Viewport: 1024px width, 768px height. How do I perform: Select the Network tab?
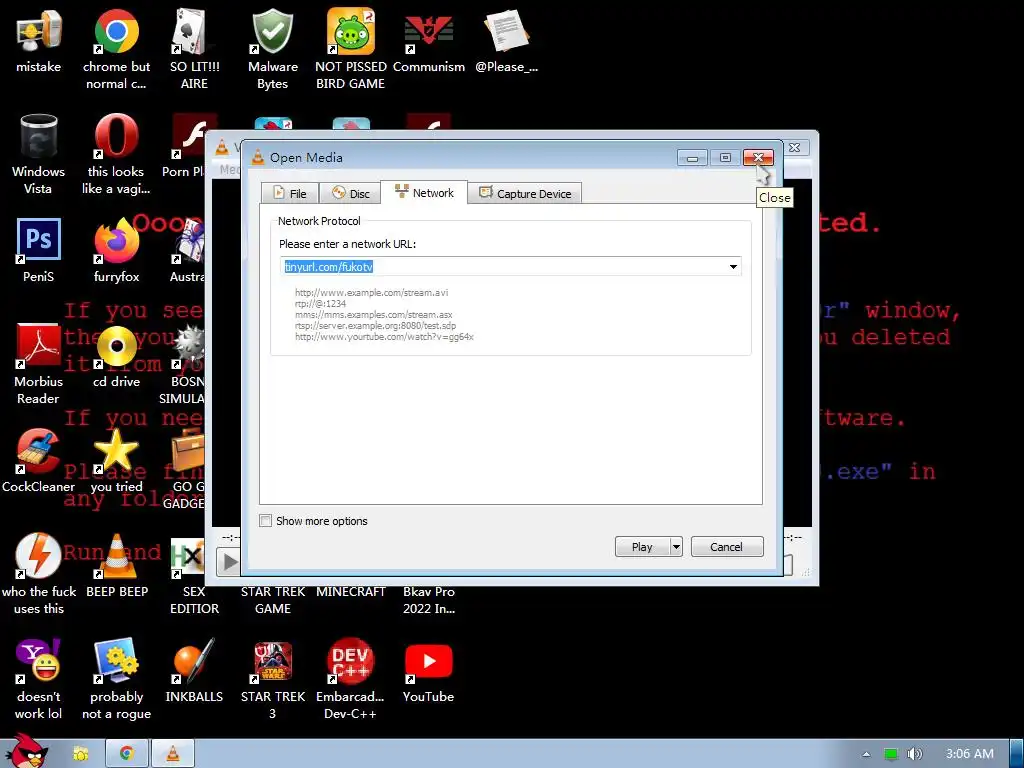point(424,193)
